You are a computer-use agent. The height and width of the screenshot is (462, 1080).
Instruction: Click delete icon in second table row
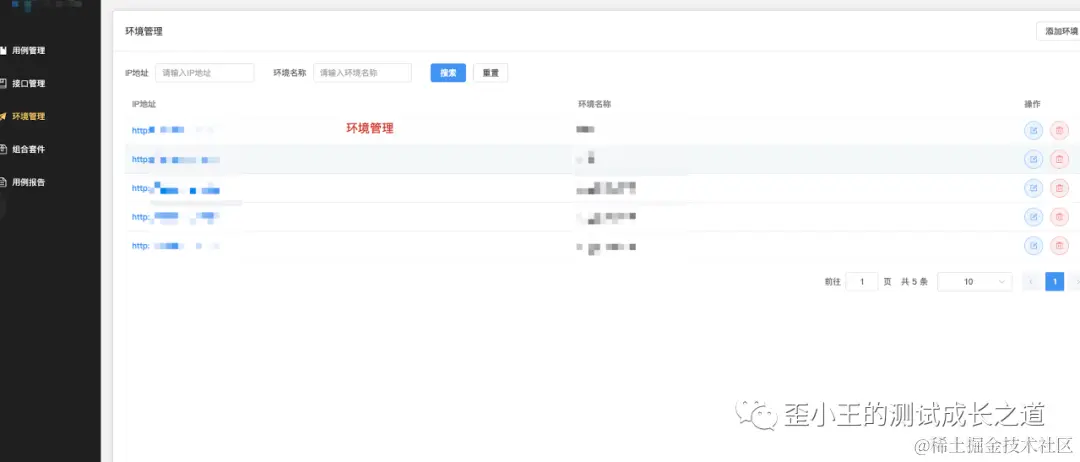pos(1059,160)
